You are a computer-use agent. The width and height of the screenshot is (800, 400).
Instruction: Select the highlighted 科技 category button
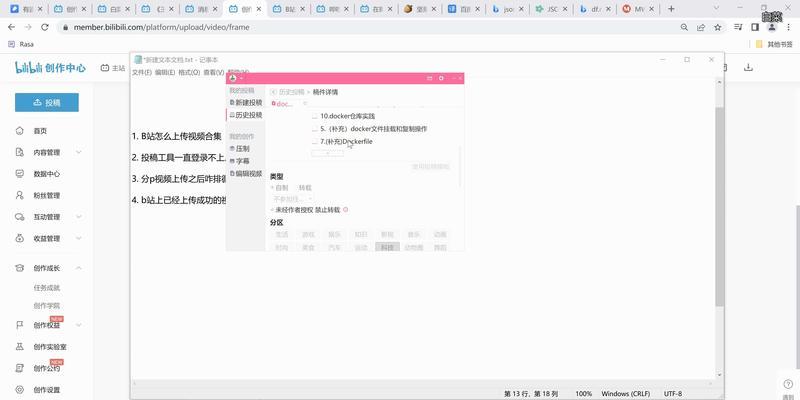coord(387,247)
